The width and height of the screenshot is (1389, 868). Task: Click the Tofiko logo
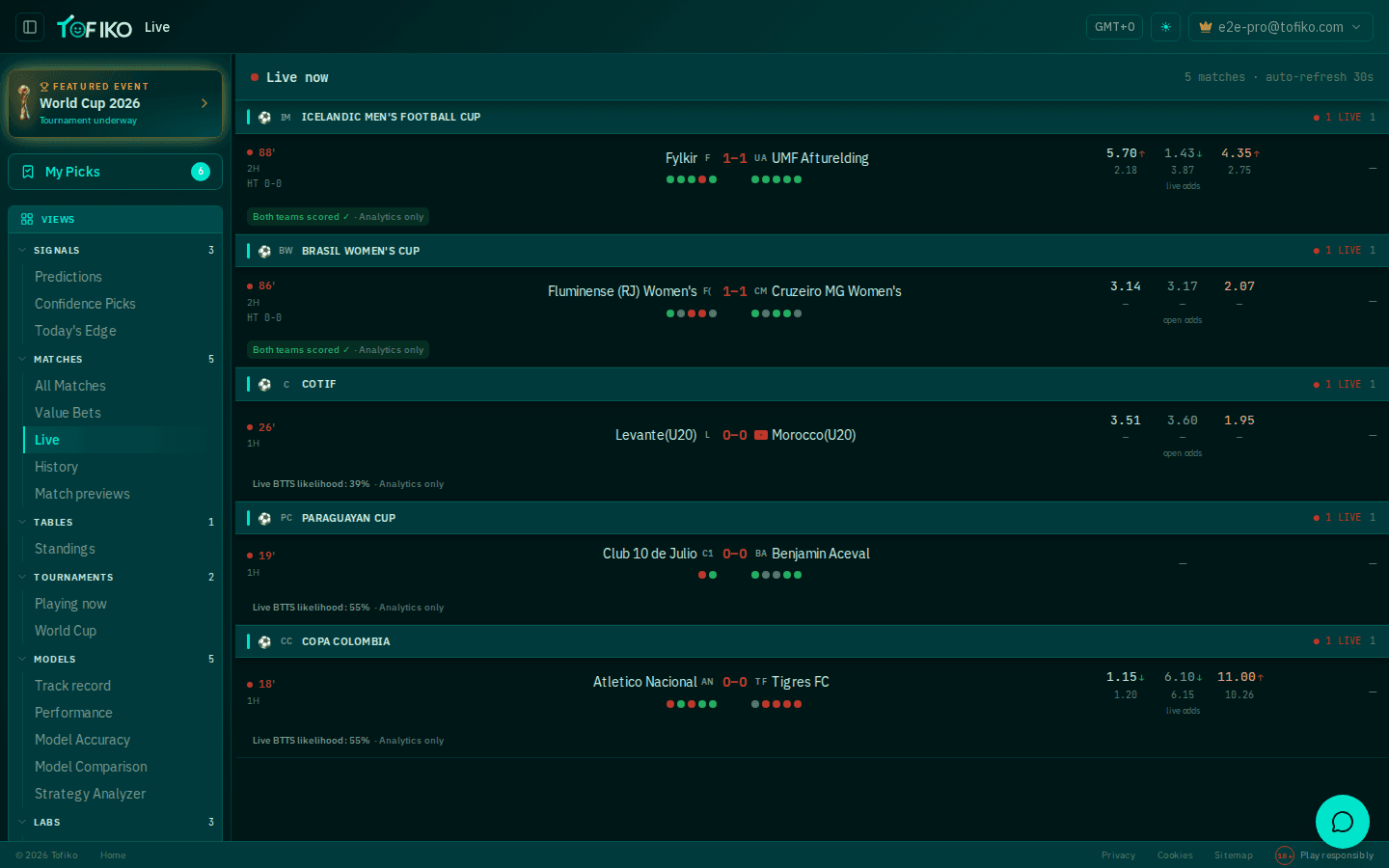(x=95, y=27)
